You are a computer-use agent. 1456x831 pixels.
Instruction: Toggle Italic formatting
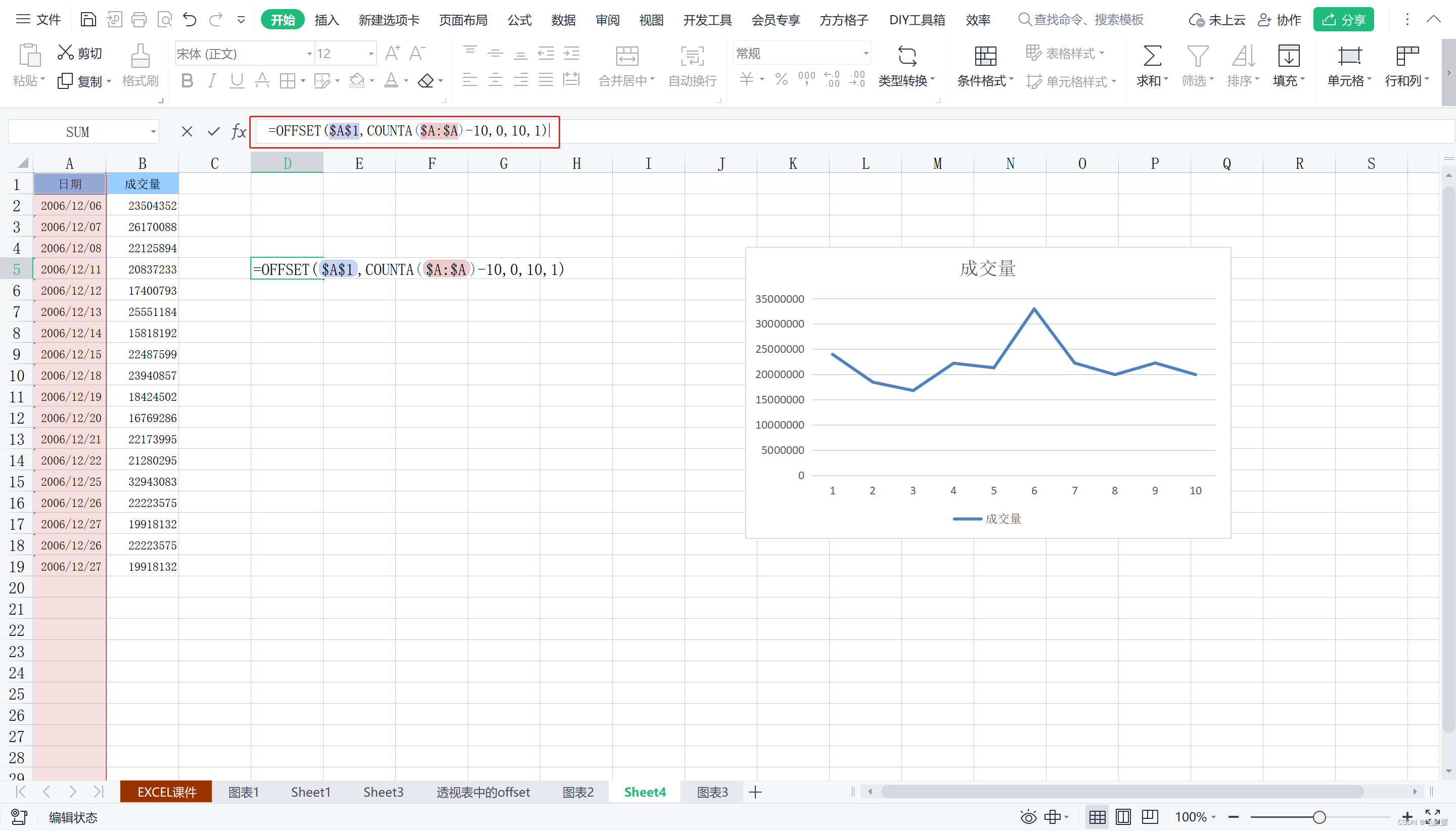coord(212,80)
